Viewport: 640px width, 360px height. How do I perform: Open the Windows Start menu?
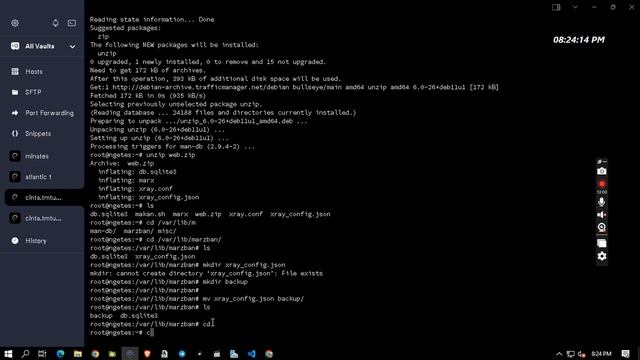[x=8, y=354]
